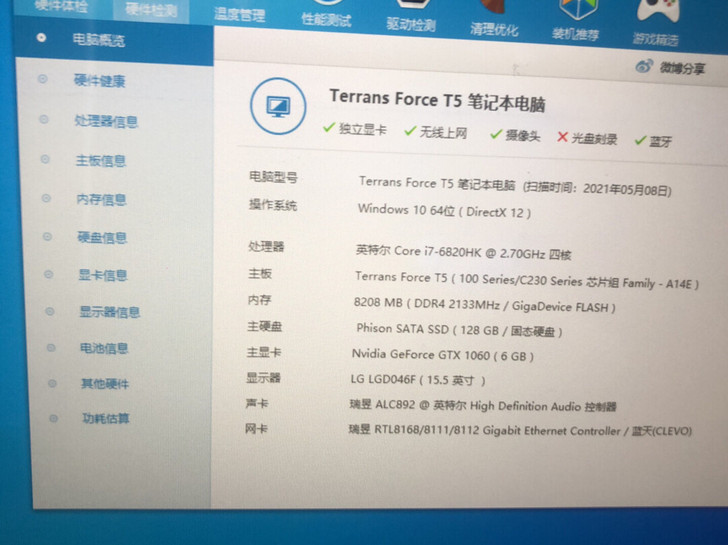This screenshot has width=728, height=545.
Task: Open 功耗估算 in the sidebar
Action: point(106,418)
